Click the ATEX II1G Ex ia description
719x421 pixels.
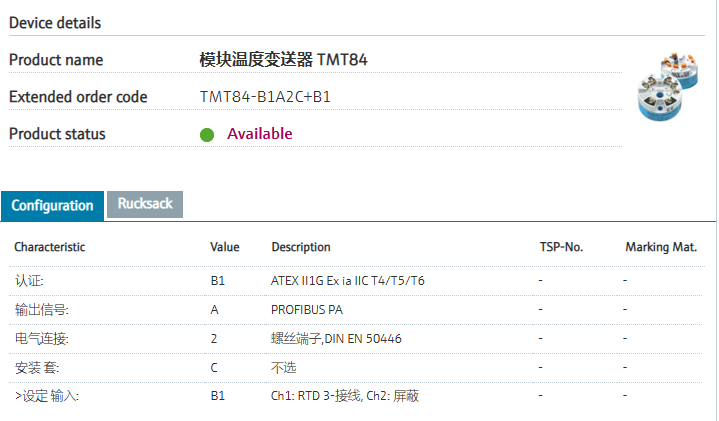[x=347, y=281]
